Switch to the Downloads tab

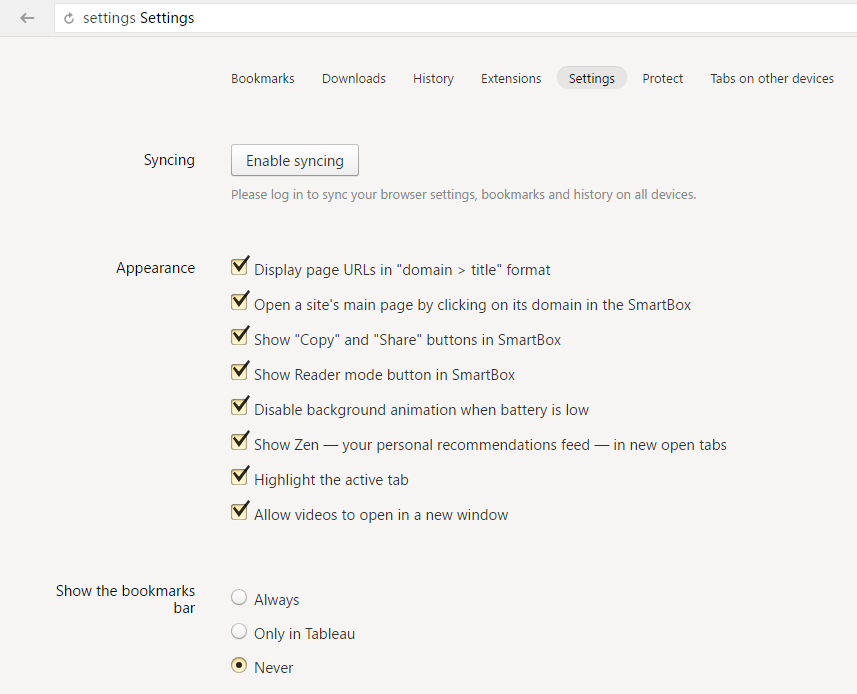[354, 79]
